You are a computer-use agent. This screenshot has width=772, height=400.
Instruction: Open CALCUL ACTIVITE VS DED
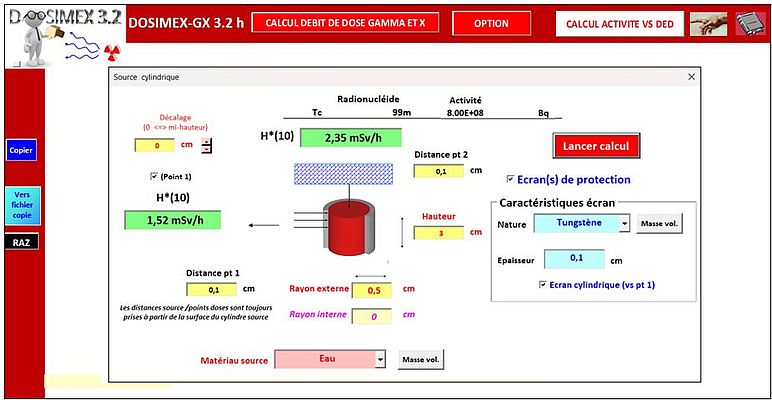coord(616,23)
